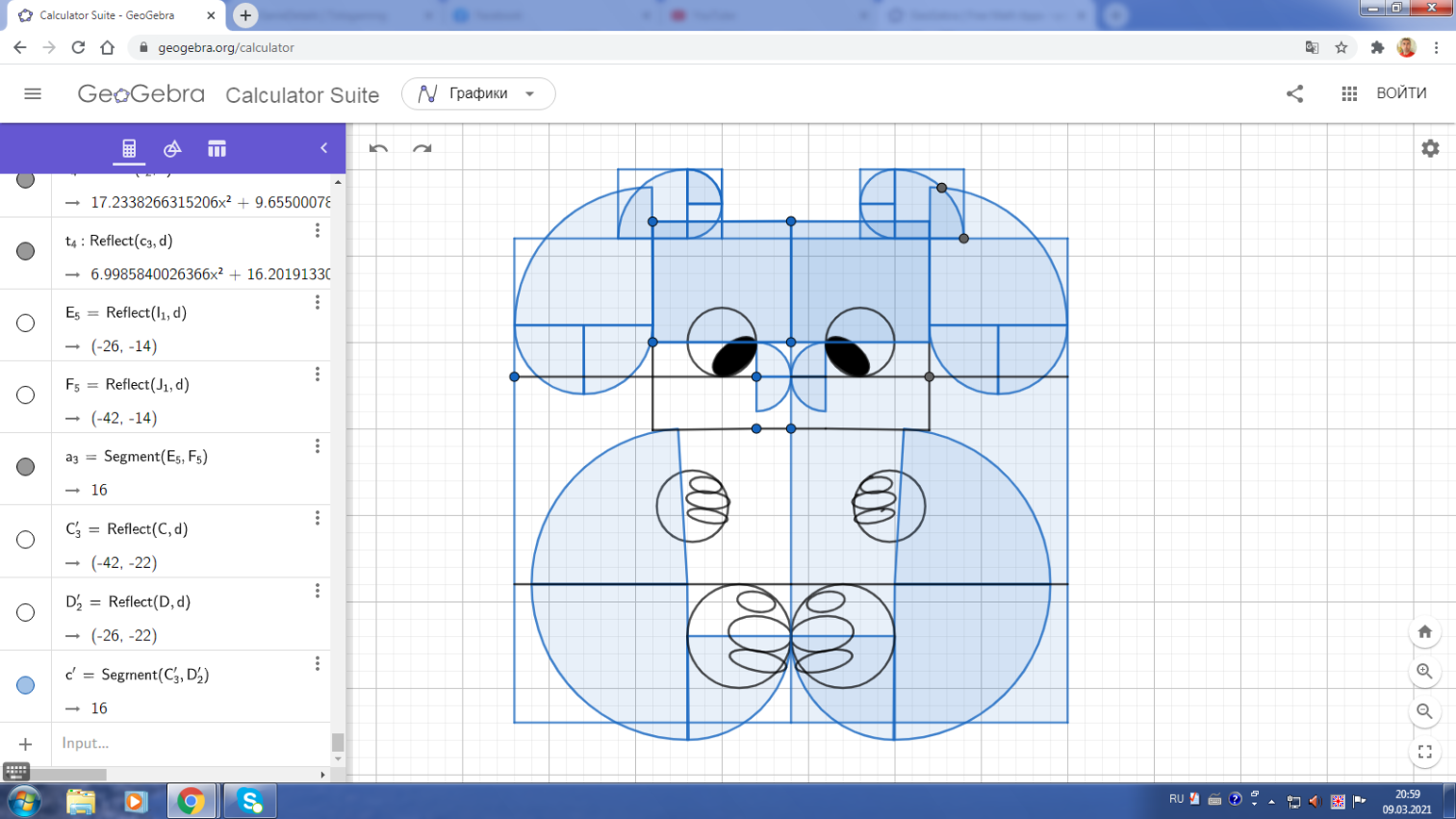Bookmark this page with the star
This screenshot has height=819, width=1456.
point(1341,47)
